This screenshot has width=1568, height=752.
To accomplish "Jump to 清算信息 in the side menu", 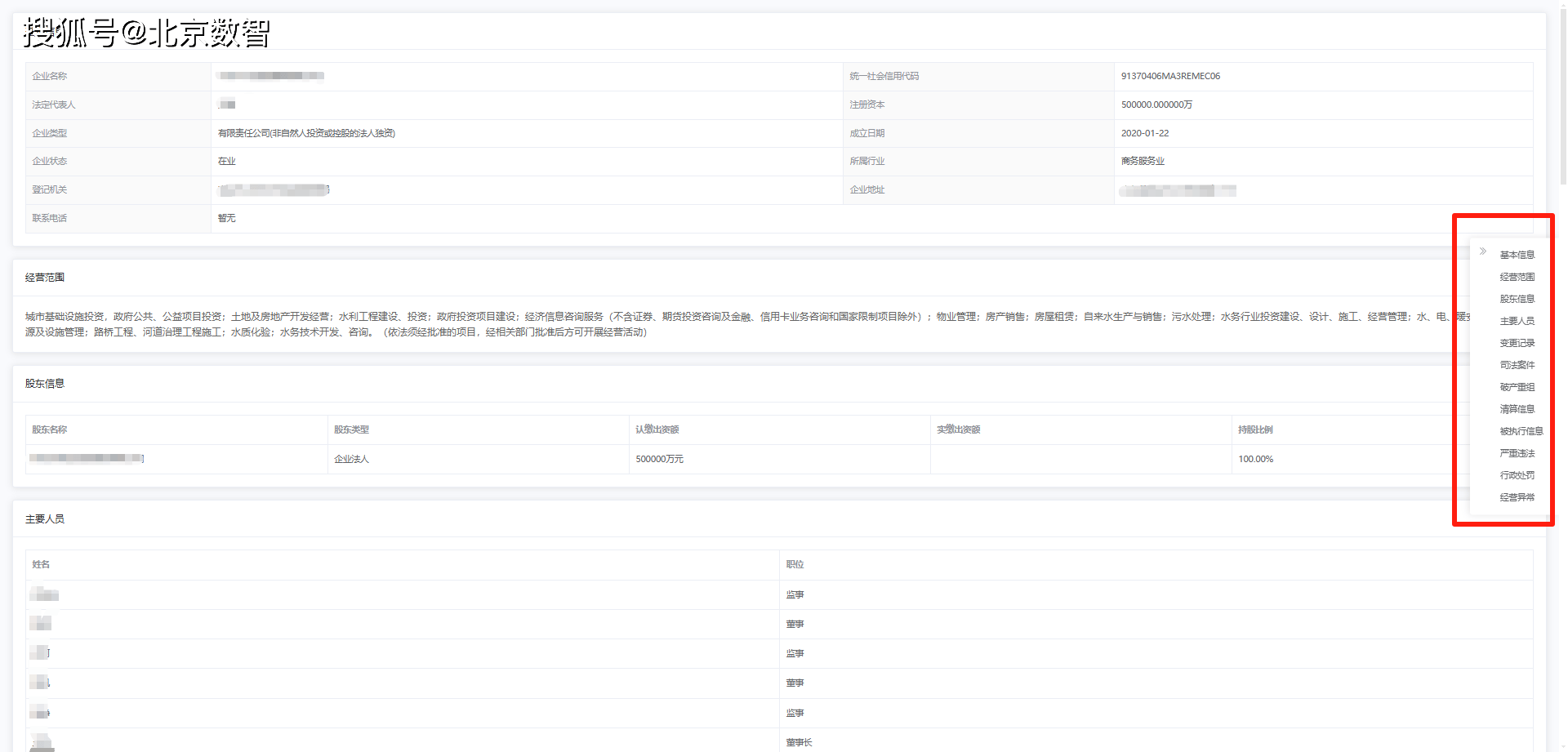I will coord(1517,409).
